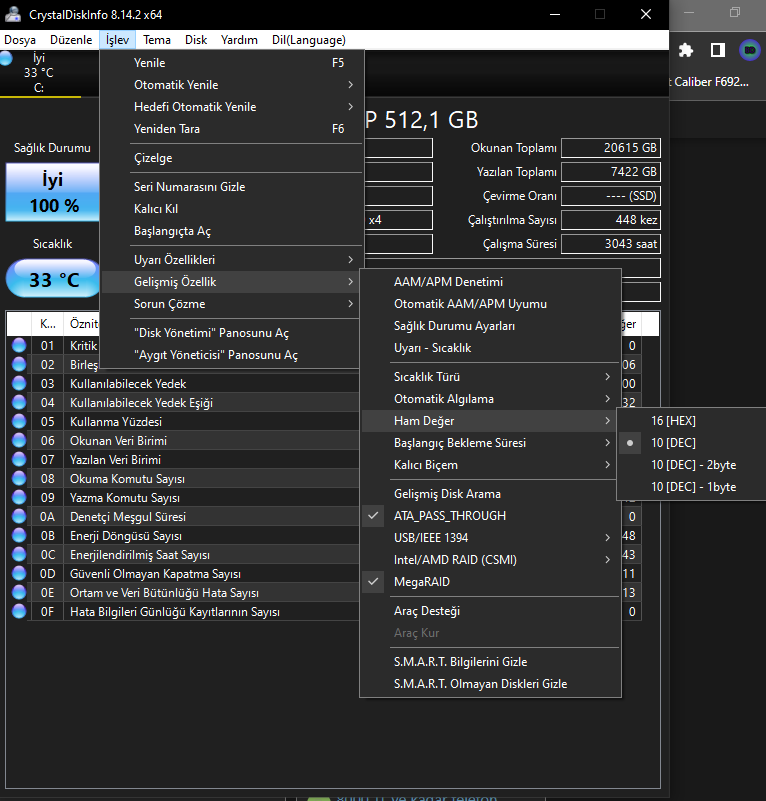Open the Yardım menu

[x=239, y=40]
